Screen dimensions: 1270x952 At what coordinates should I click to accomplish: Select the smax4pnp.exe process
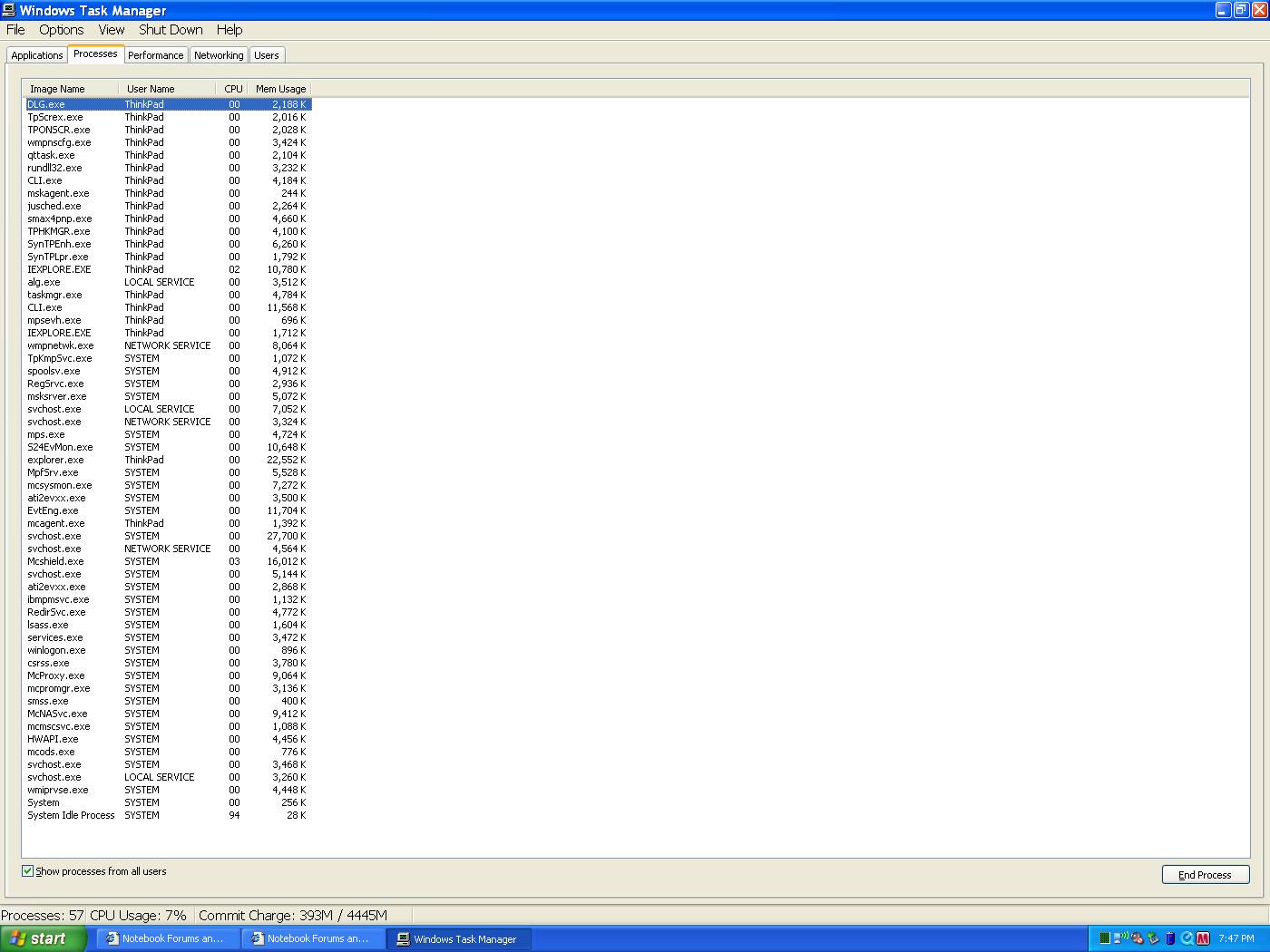169,219
